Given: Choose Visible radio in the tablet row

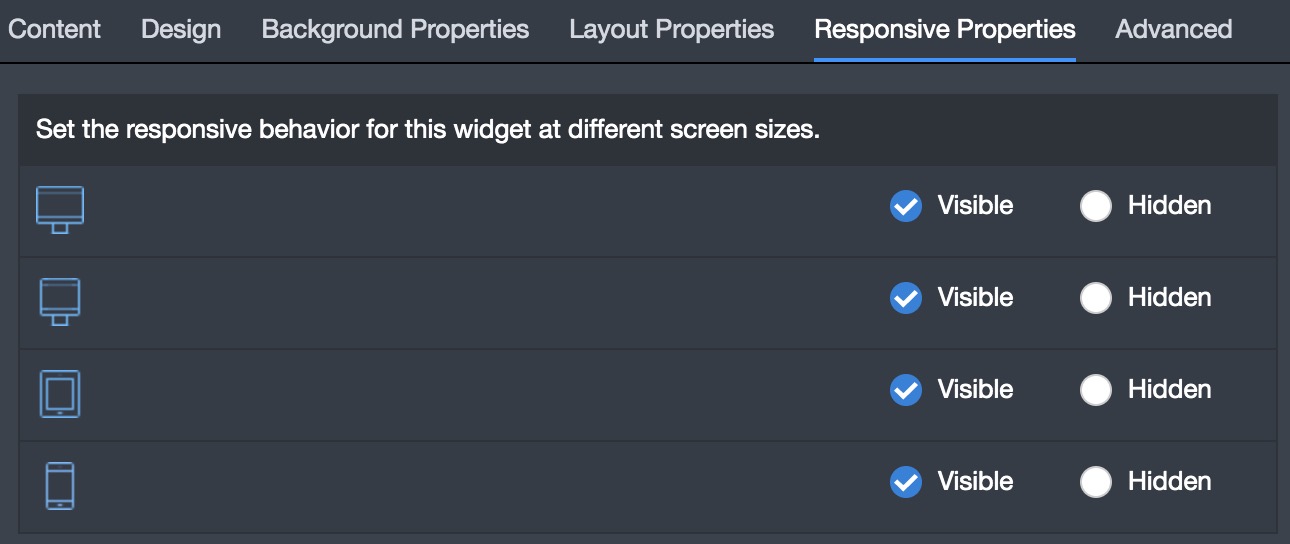Looking at the screenshot, I should pos(906,390).
